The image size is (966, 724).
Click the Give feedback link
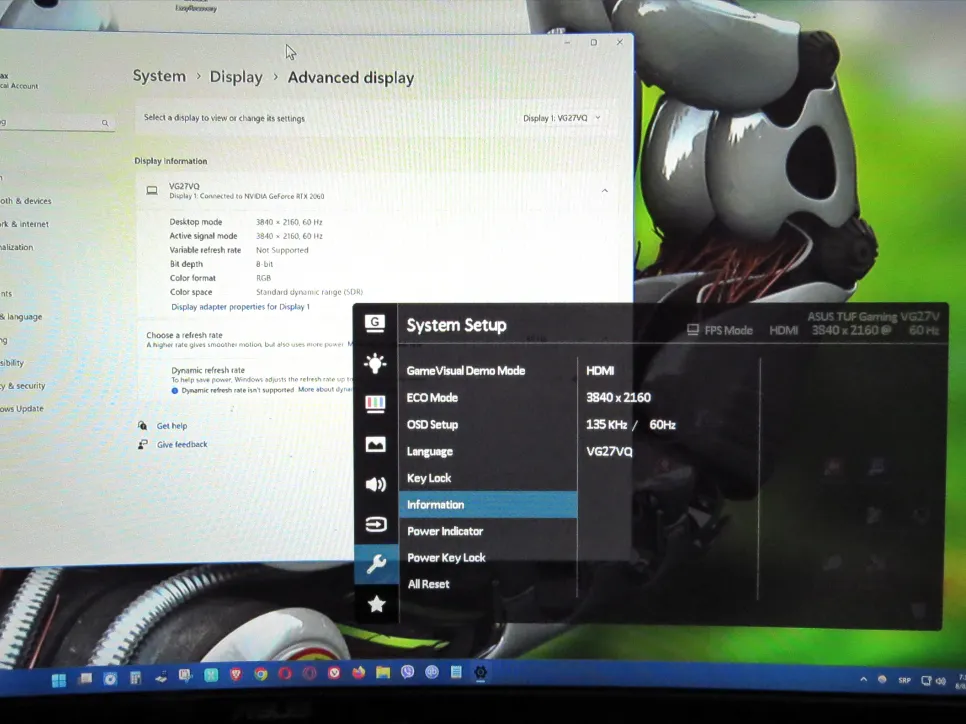point(182,444)
